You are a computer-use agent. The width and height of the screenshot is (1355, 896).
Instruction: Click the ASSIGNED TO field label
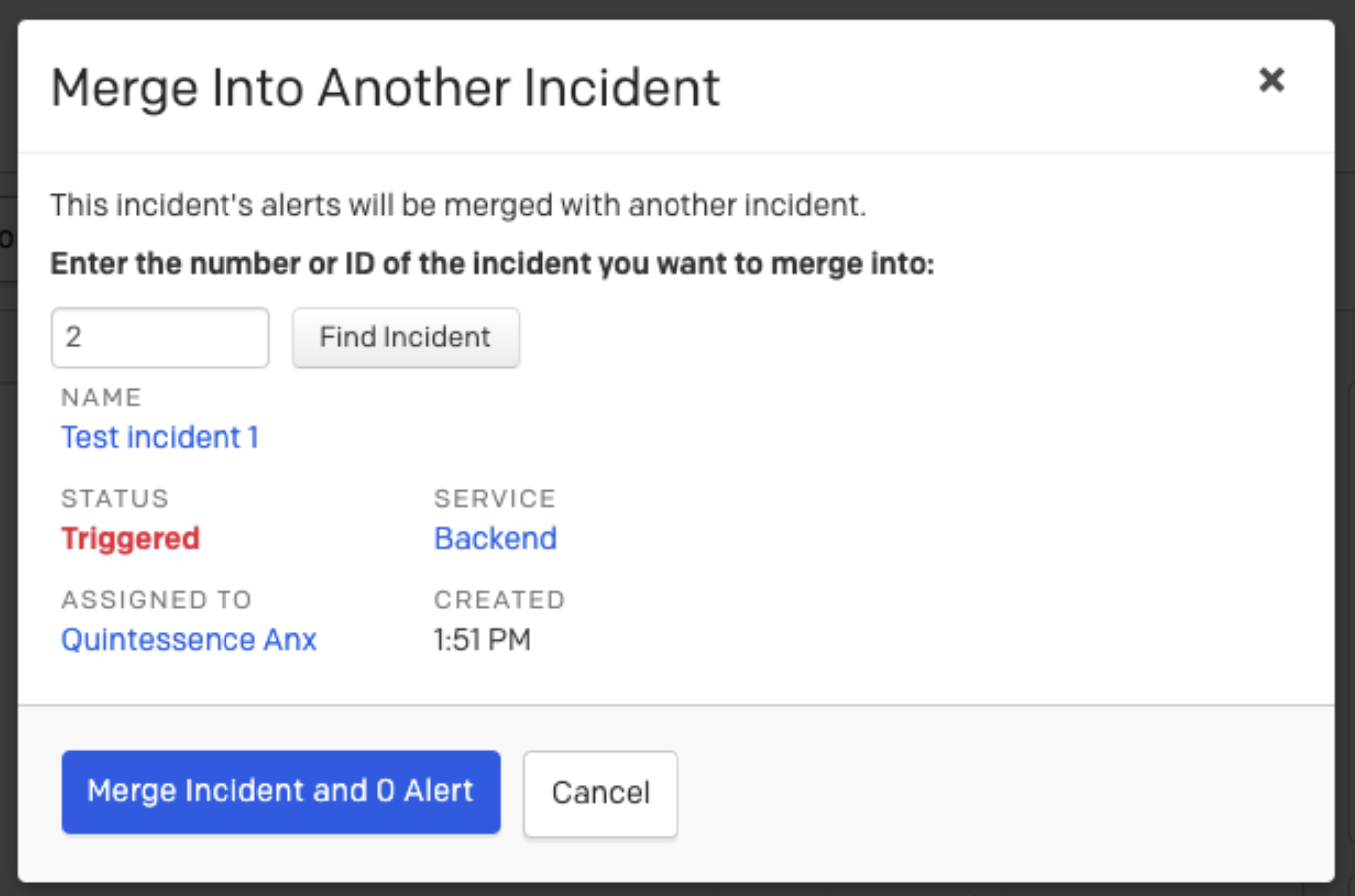[157, 599]
